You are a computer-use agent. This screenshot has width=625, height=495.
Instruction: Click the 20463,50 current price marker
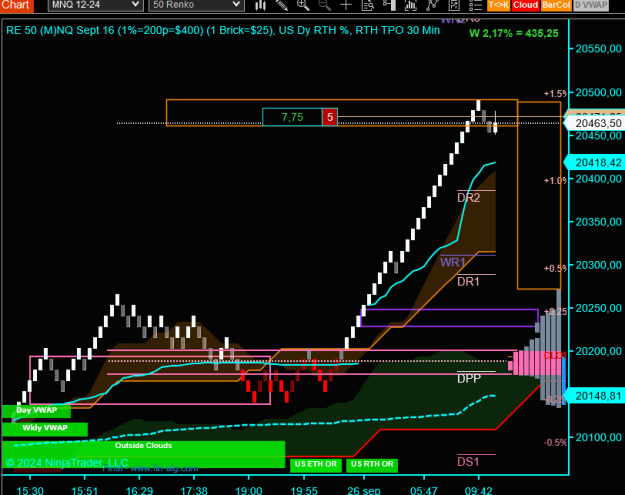595,123
